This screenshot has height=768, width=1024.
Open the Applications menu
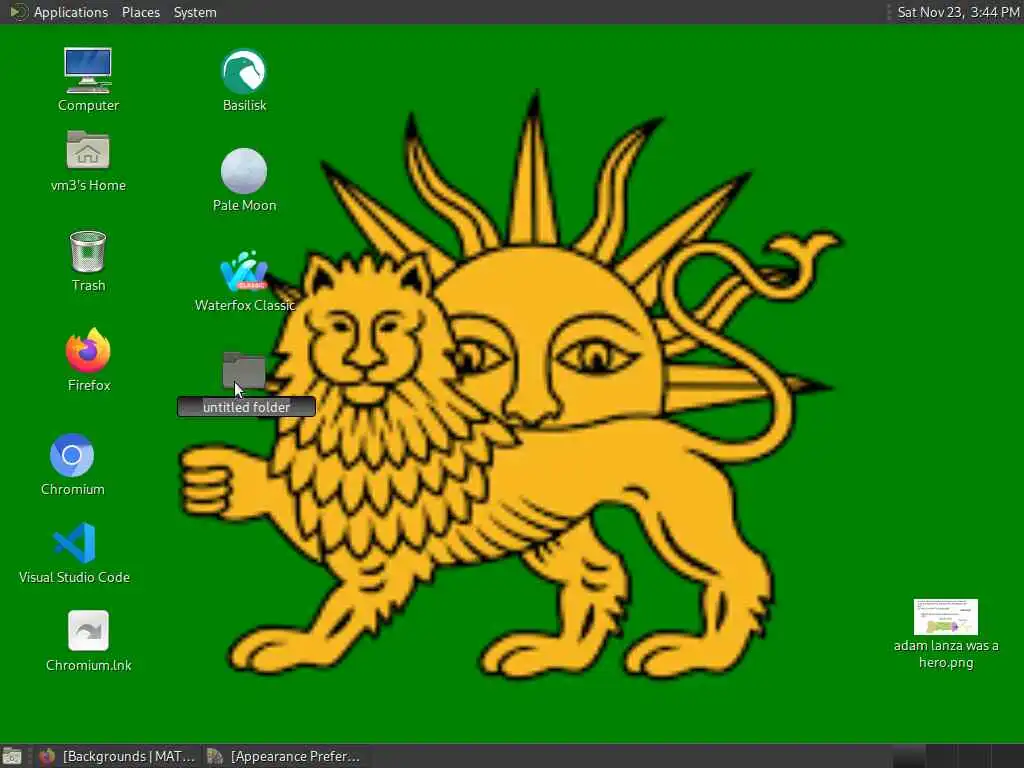[71, 12]
